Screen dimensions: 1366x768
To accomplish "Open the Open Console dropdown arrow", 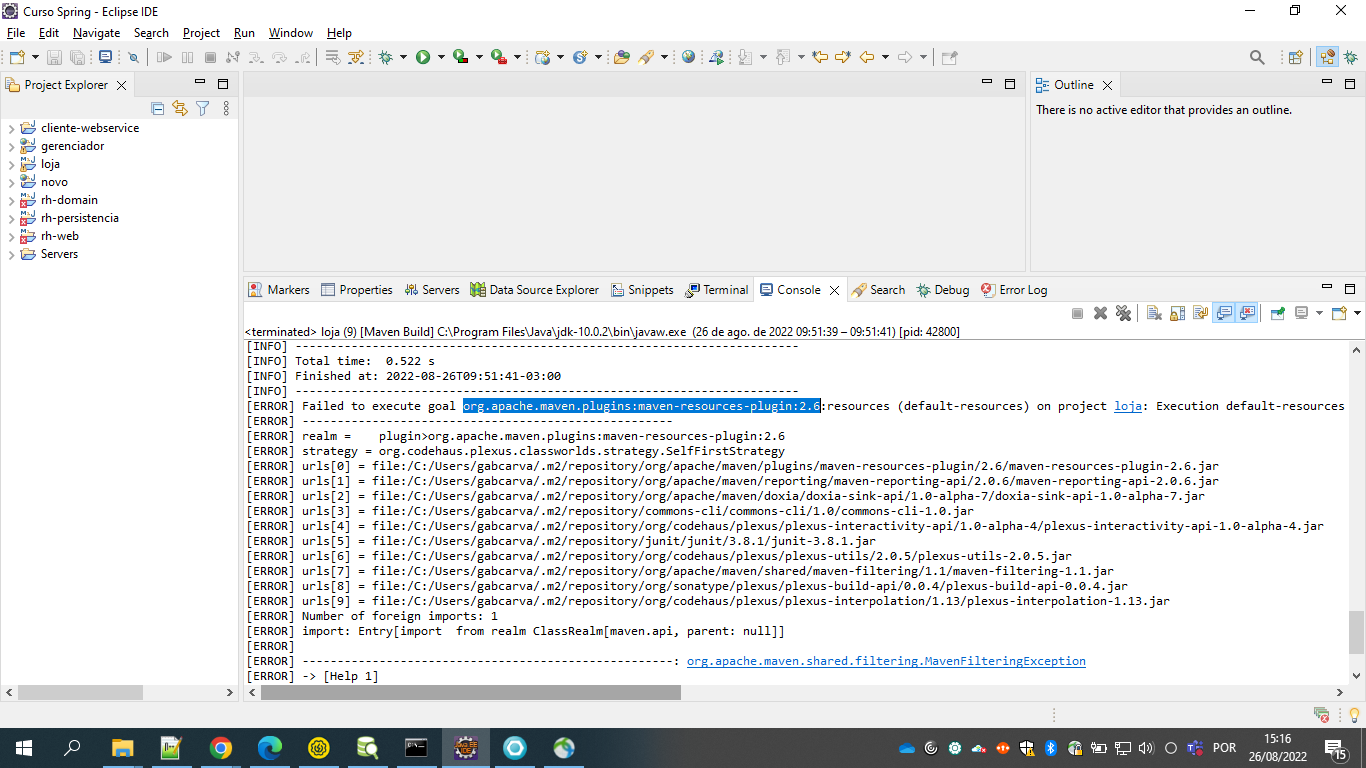I will point(1357,313).
